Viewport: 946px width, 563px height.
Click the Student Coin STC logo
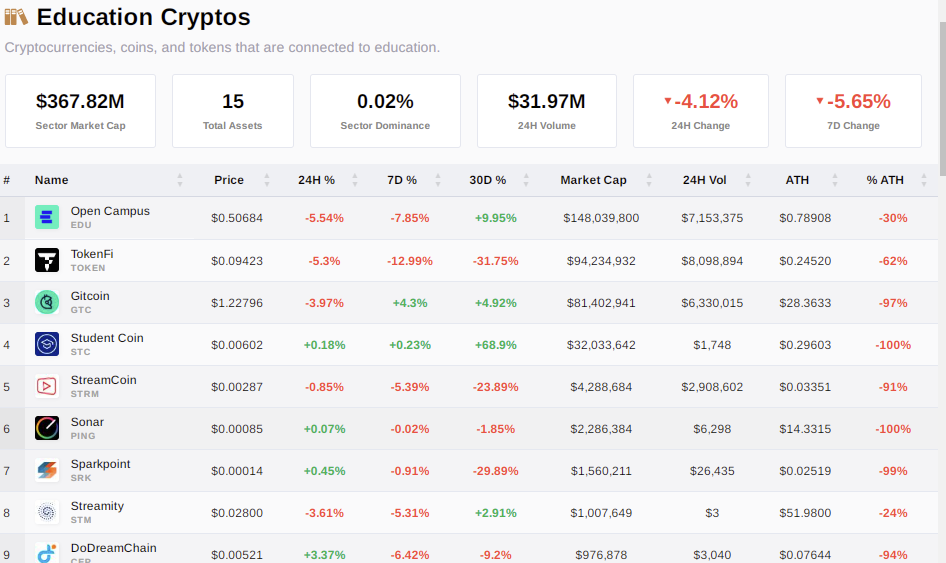coord(46,344)
